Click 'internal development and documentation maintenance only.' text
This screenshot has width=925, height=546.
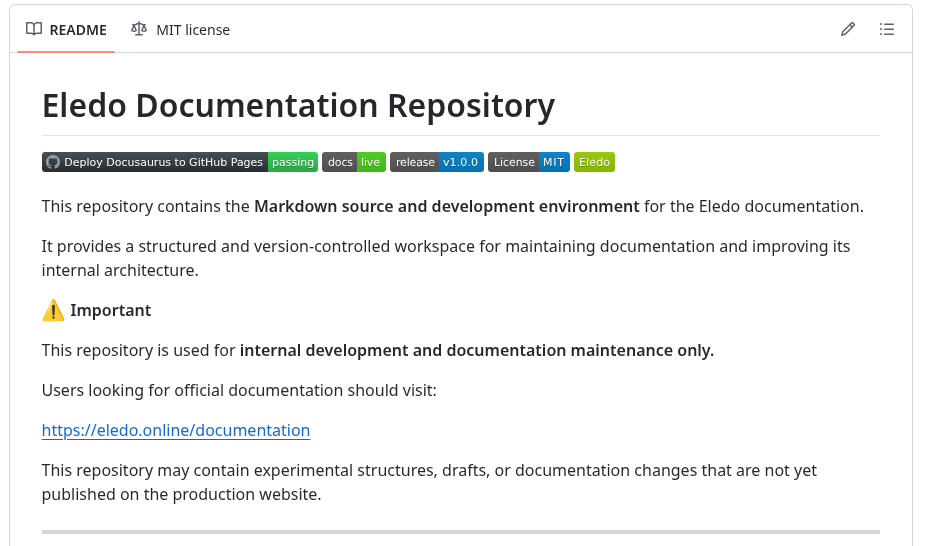477,350
